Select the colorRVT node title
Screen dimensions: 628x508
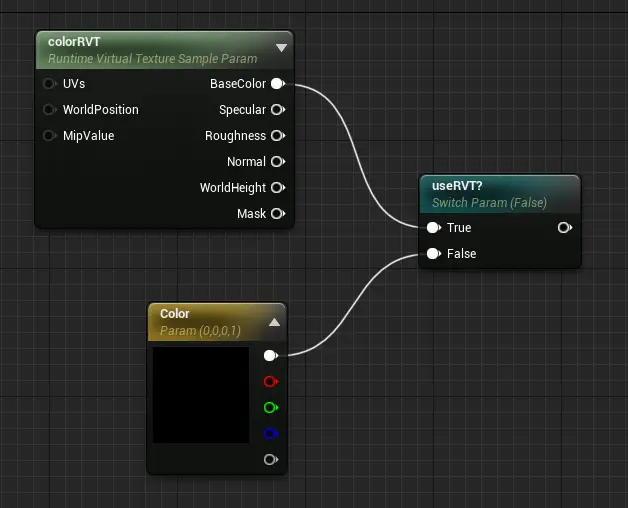point(74,42)
